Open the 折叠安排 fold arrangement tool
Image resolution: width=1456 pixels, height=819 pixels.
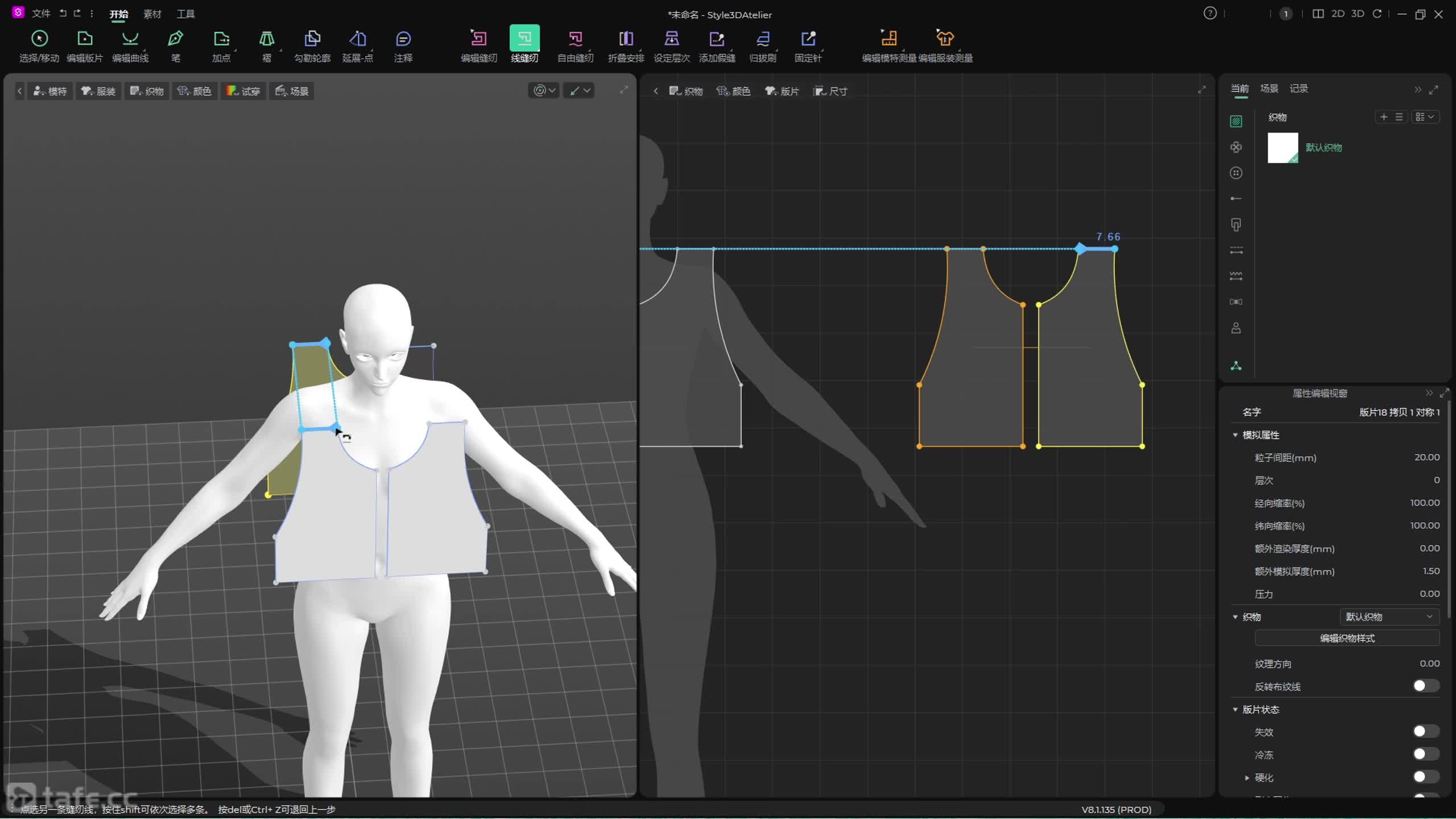[x=626, y=39]
